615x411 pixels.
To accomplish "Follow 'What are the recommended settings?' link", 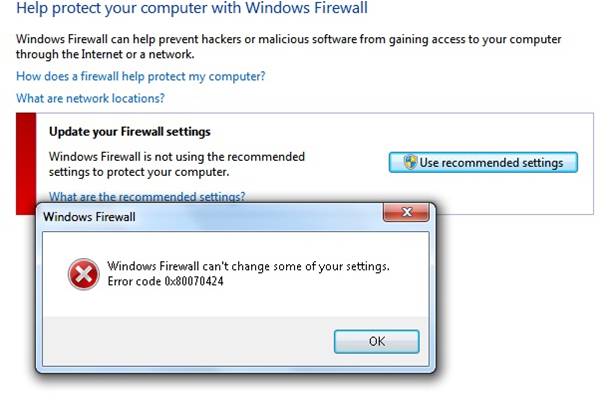I will (147, 196).
